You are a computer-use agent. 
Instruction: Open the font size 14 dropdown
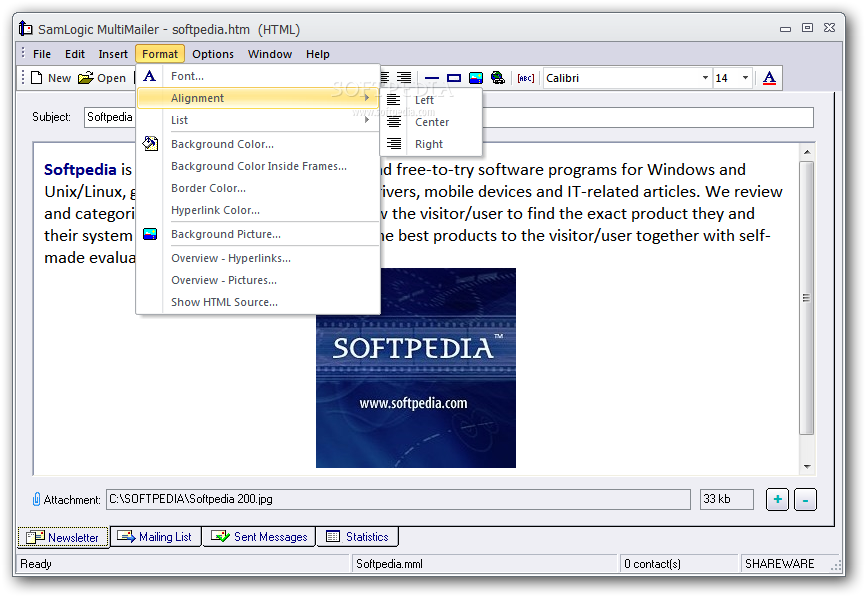tap(745, 78)
